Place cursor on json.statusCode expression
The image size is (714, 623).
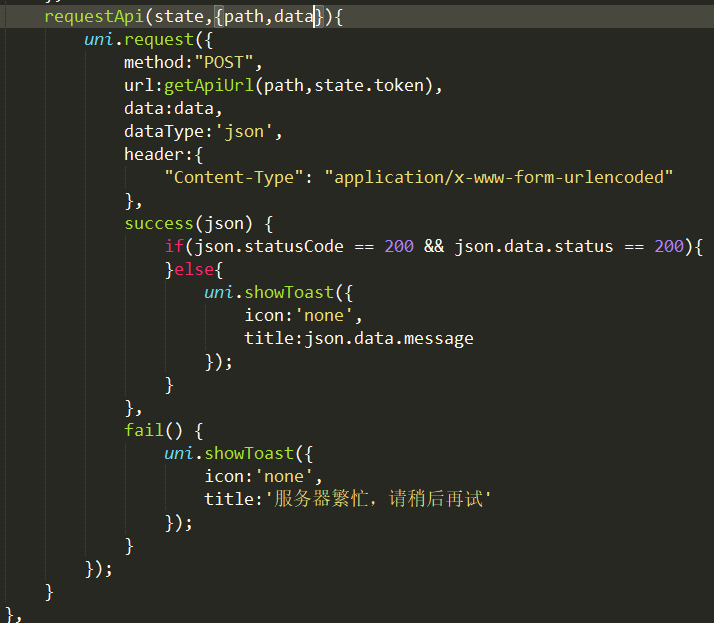tap(269, 246)
